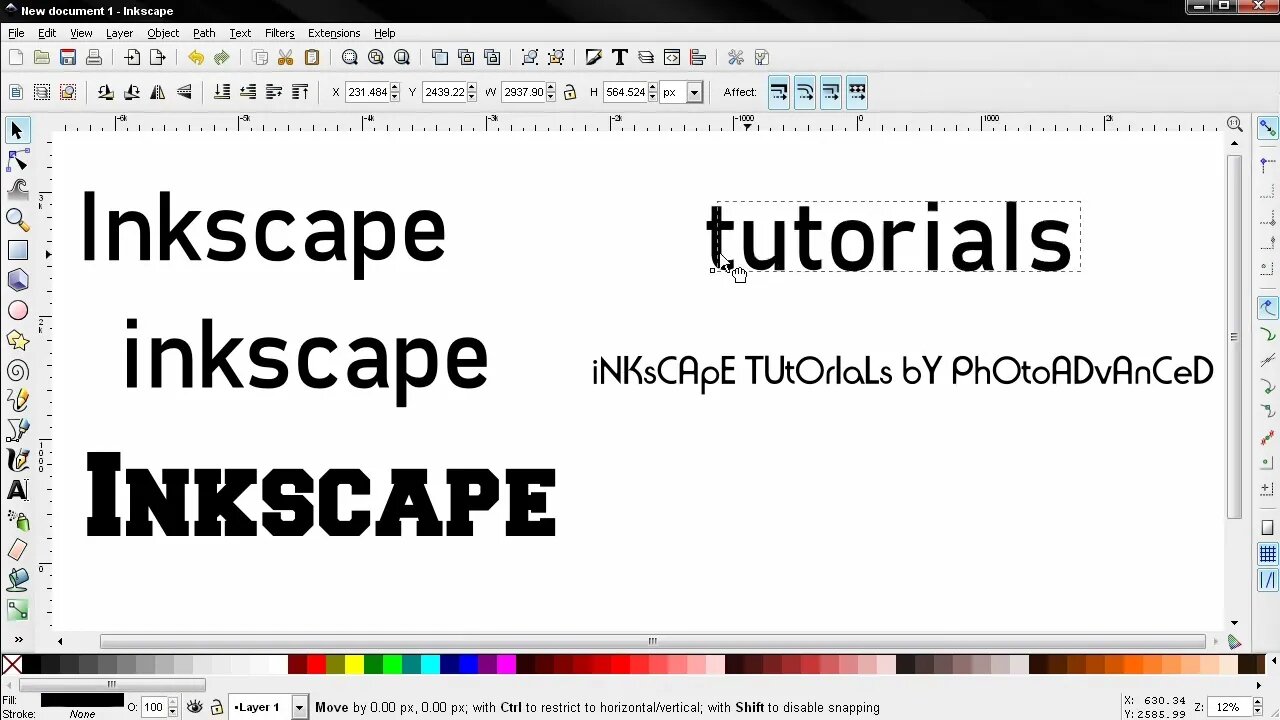Raise selection to top
1280x720 pixels.
pyautogui.click(x=300, y=92)
